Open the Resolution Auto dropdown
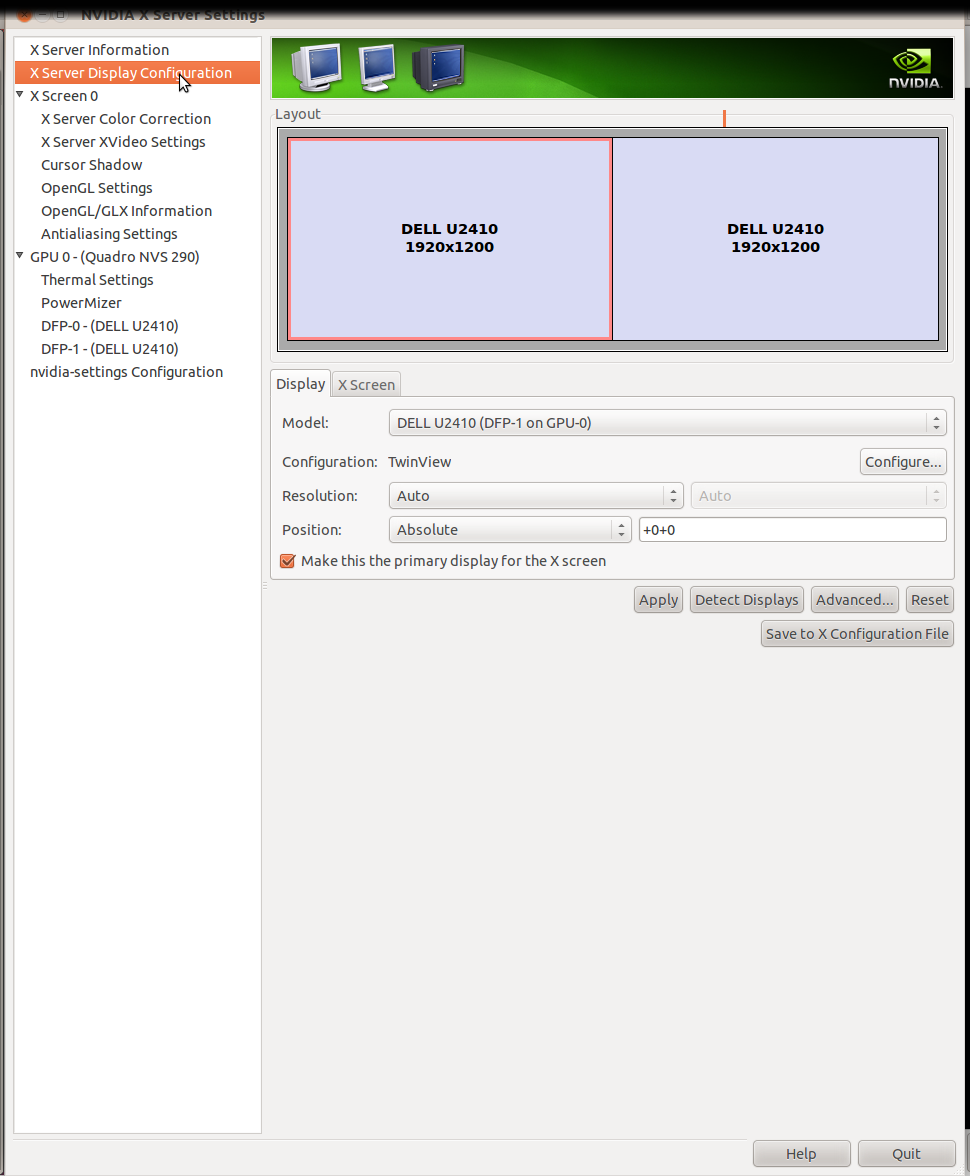970x1176 pixels. [536, 496]
